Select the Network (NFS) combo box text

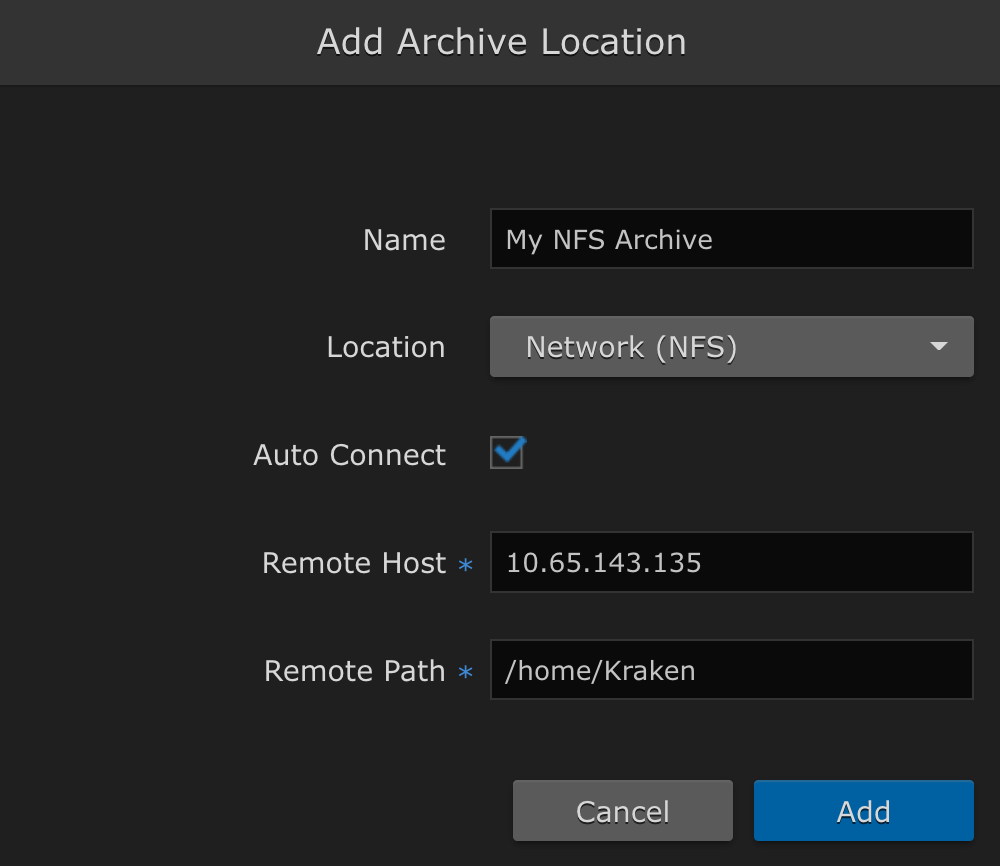click(631, 347)
